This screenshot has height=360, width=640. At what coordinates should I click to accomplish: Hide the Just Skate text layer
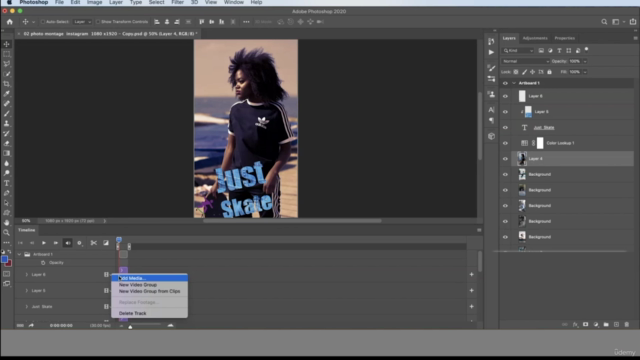tap(505, 127)
